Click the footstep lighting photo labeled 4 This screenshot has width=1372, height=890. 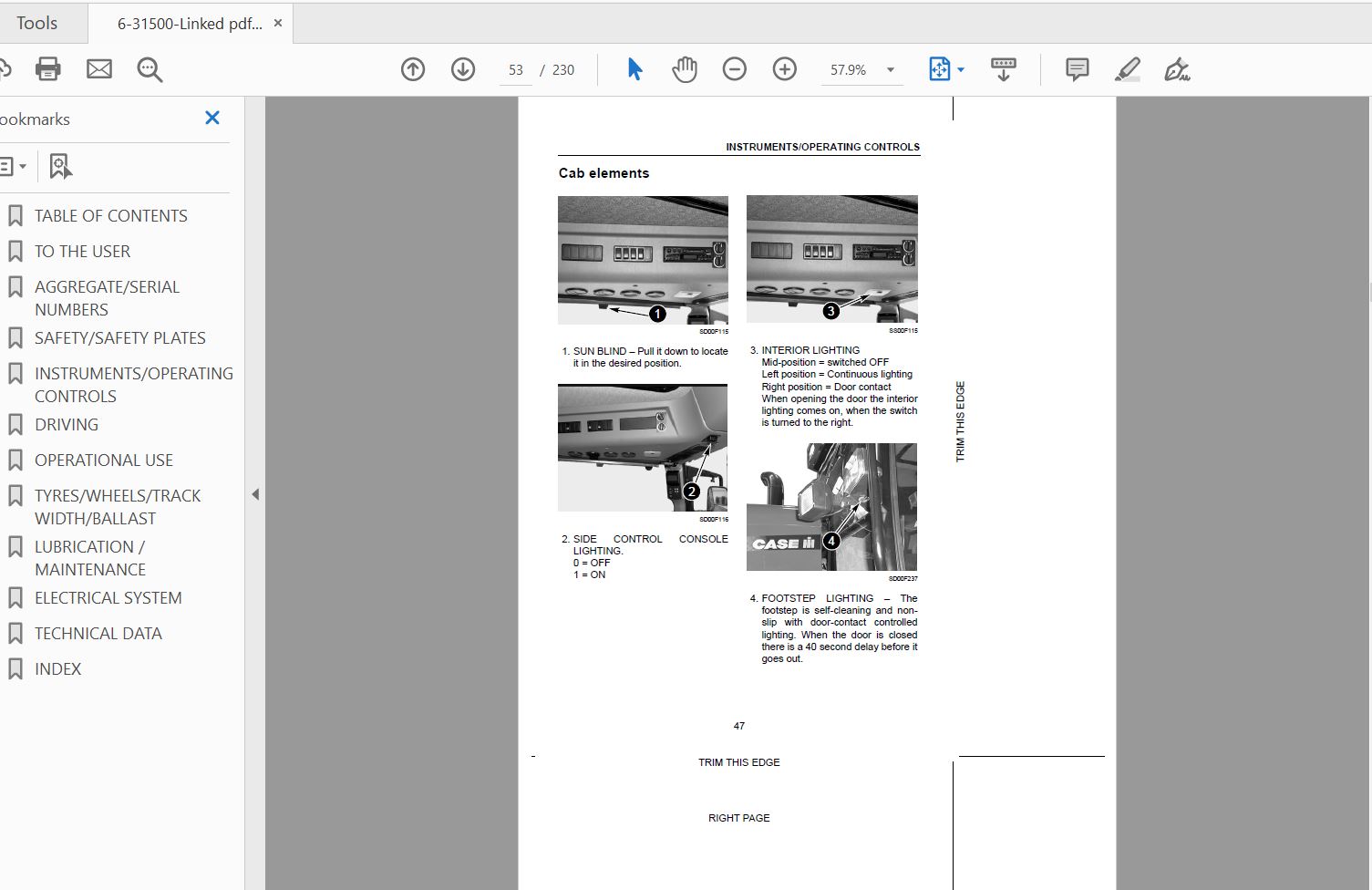pyautogui.click(x=831, y=507)
